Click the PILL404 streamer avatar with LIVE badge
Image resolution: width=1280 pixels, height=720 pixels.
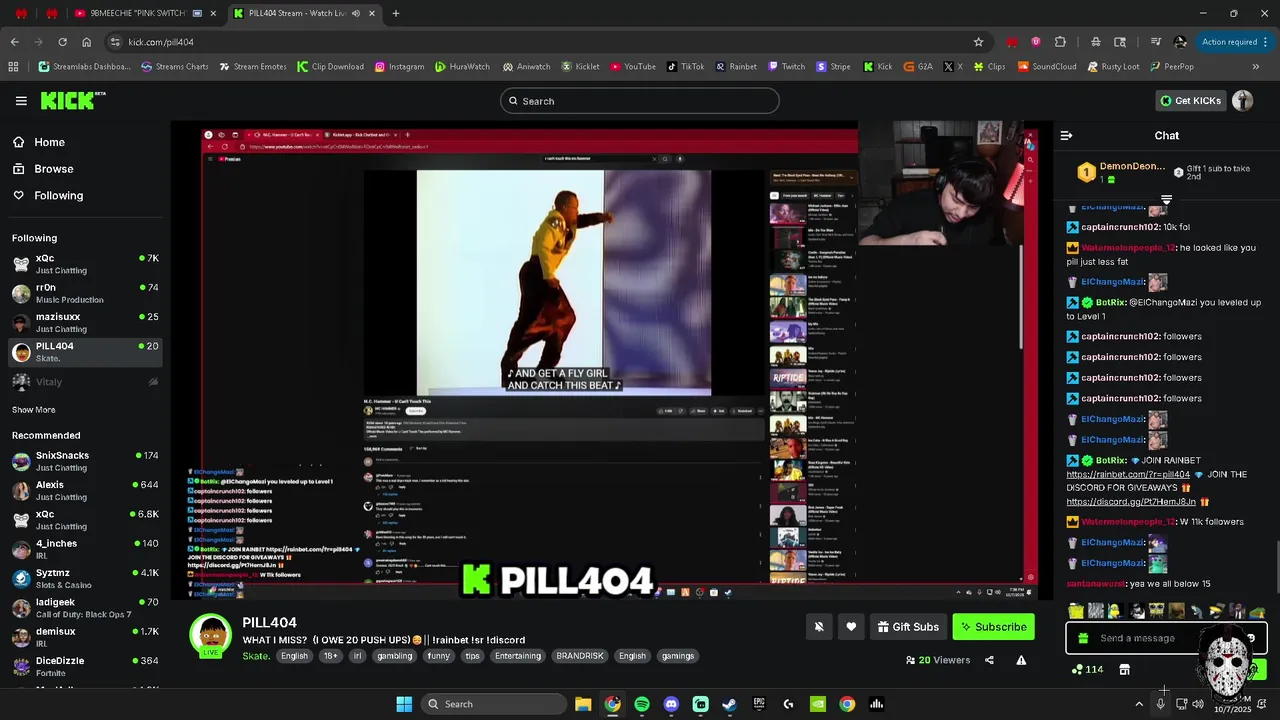point(210,636)
